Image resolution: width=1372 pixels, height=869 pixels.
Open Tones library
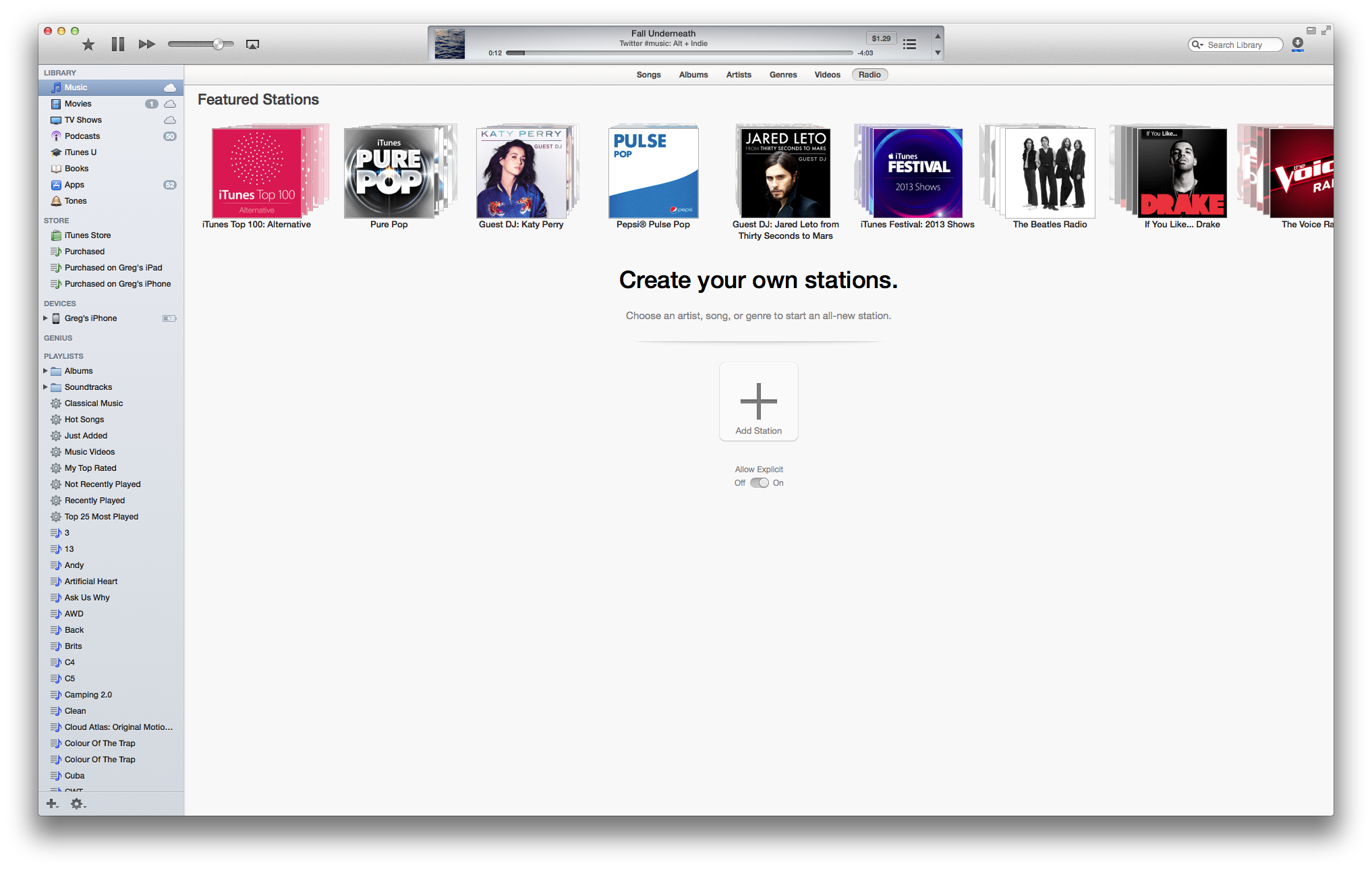click(x=111, y=201)
